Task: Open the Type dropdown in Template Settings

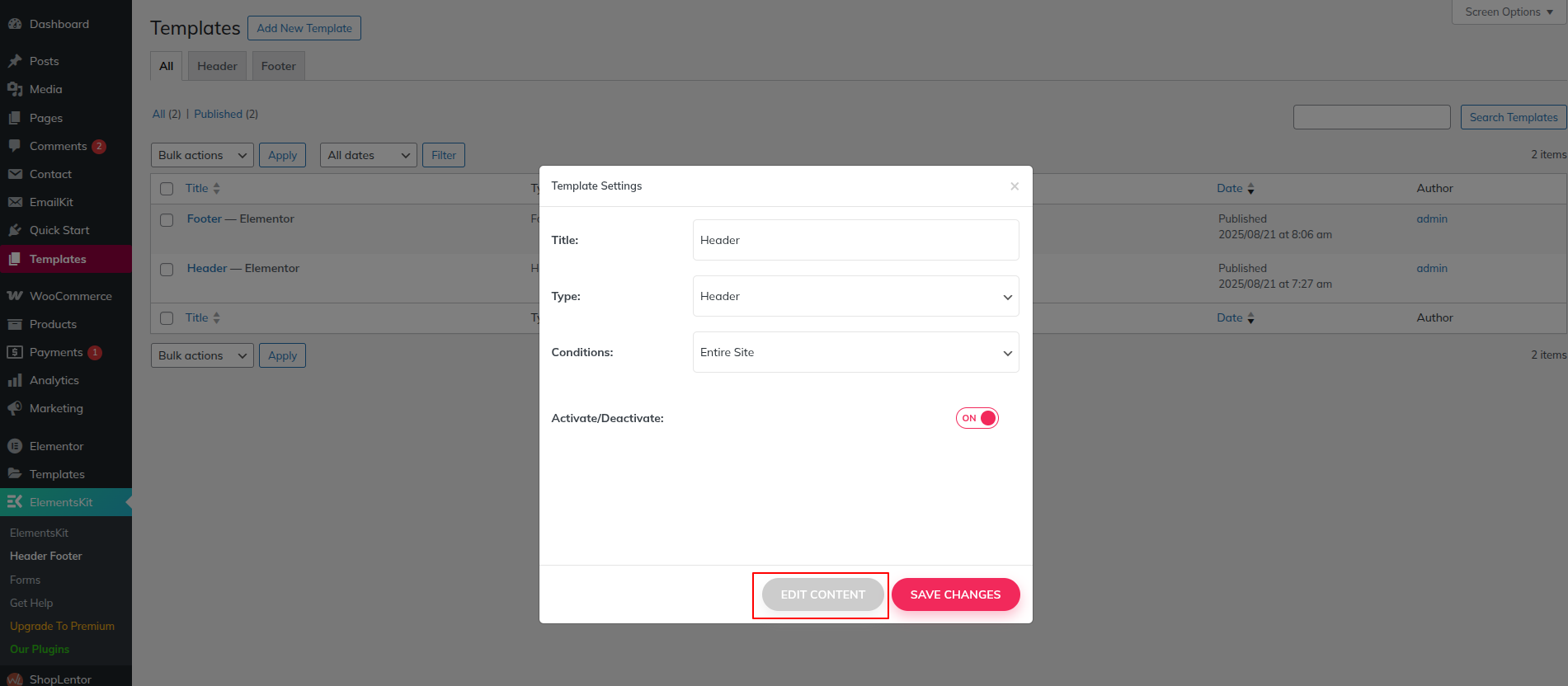Action: click(855, 296)
